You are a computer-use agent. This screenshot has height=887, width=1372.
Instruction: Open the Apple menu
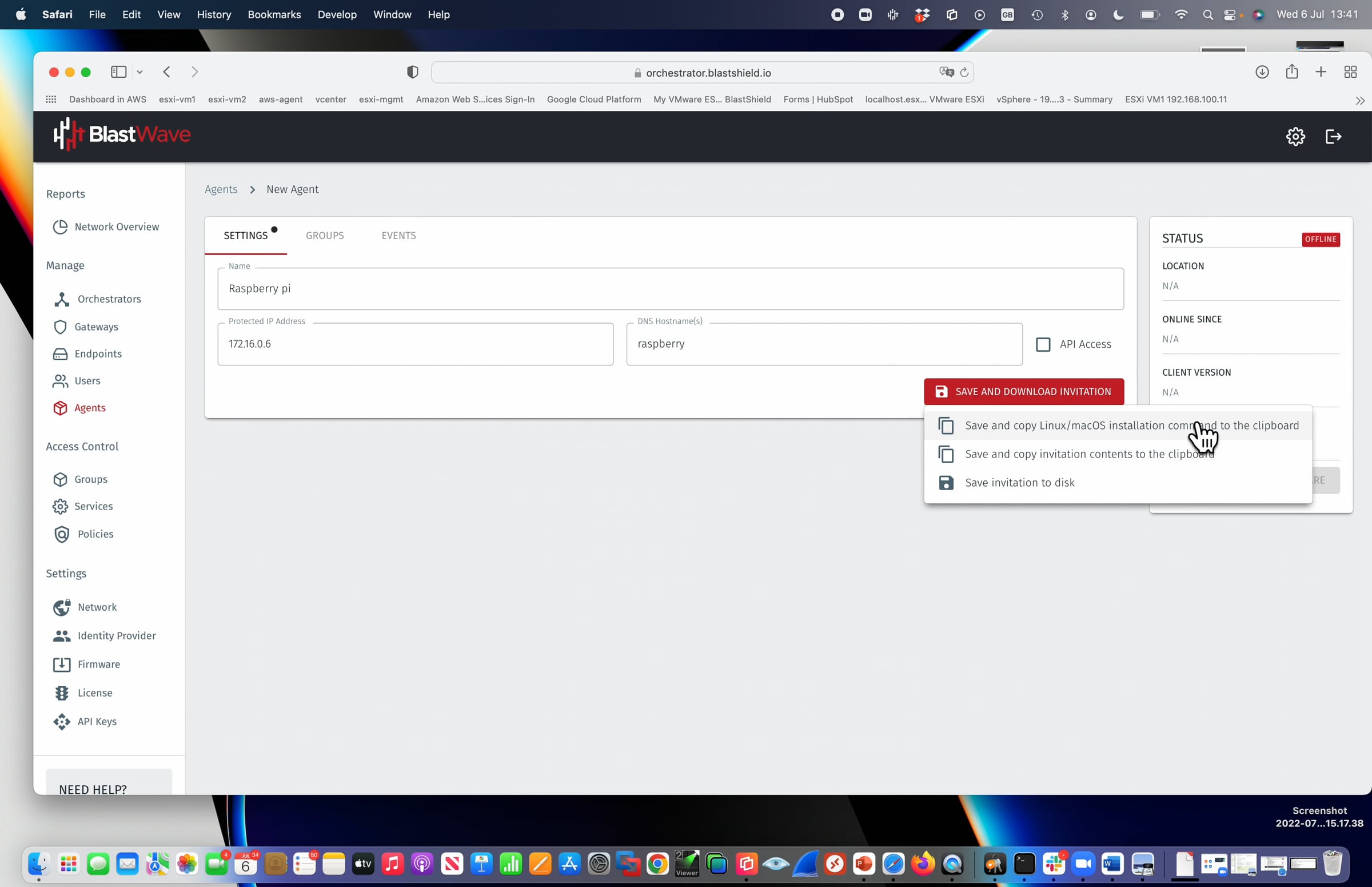pos(21,14)
